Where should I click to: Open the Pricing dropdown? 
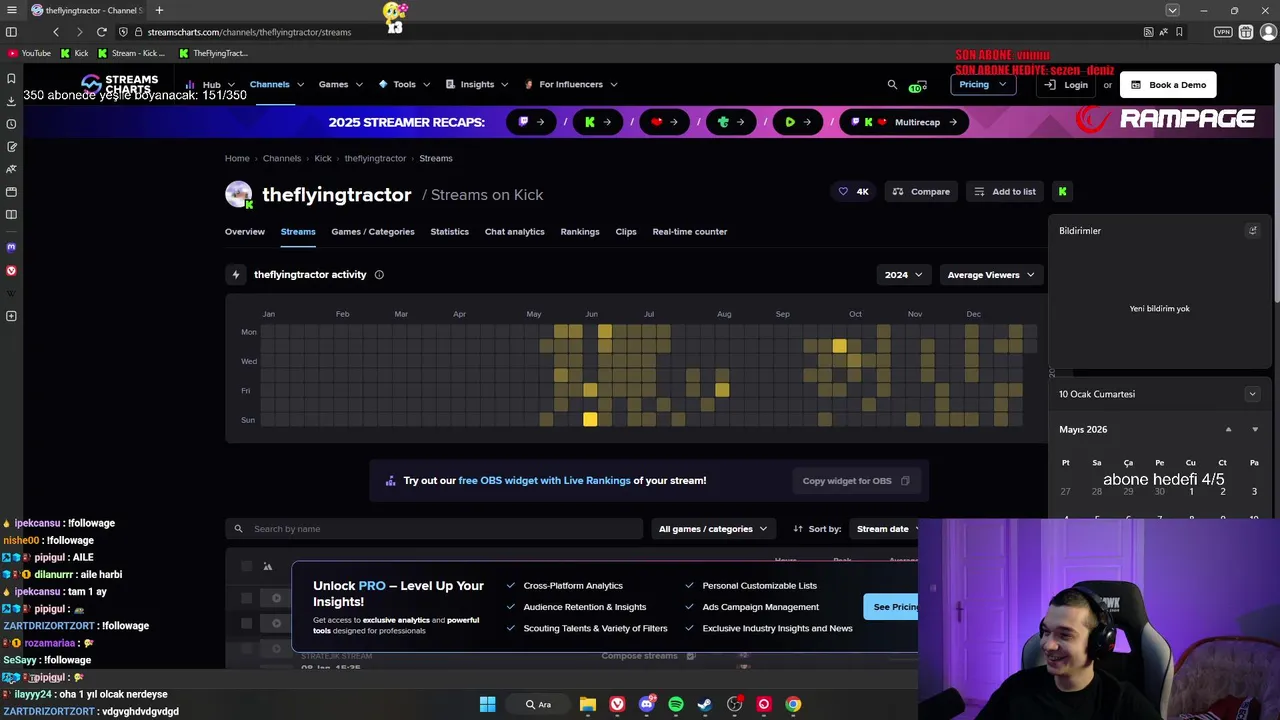point(982,84)
